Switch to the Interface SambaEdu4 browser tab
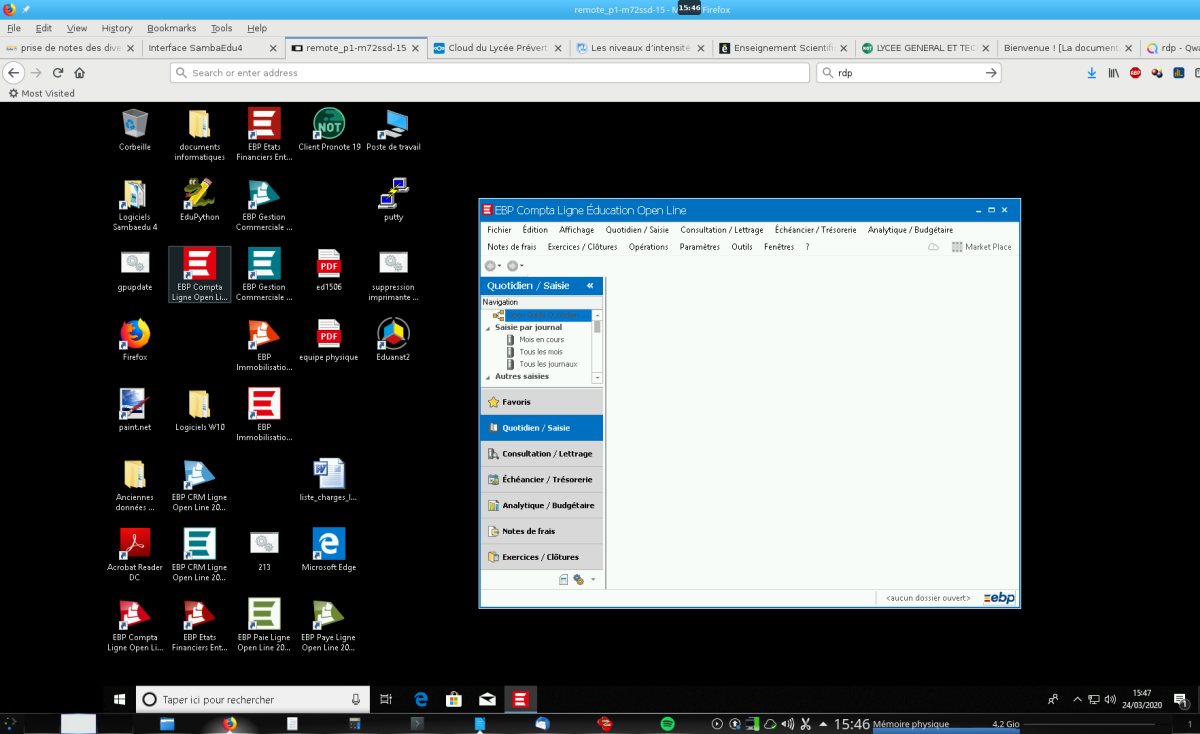1200x734 pixels. point(211,47)
